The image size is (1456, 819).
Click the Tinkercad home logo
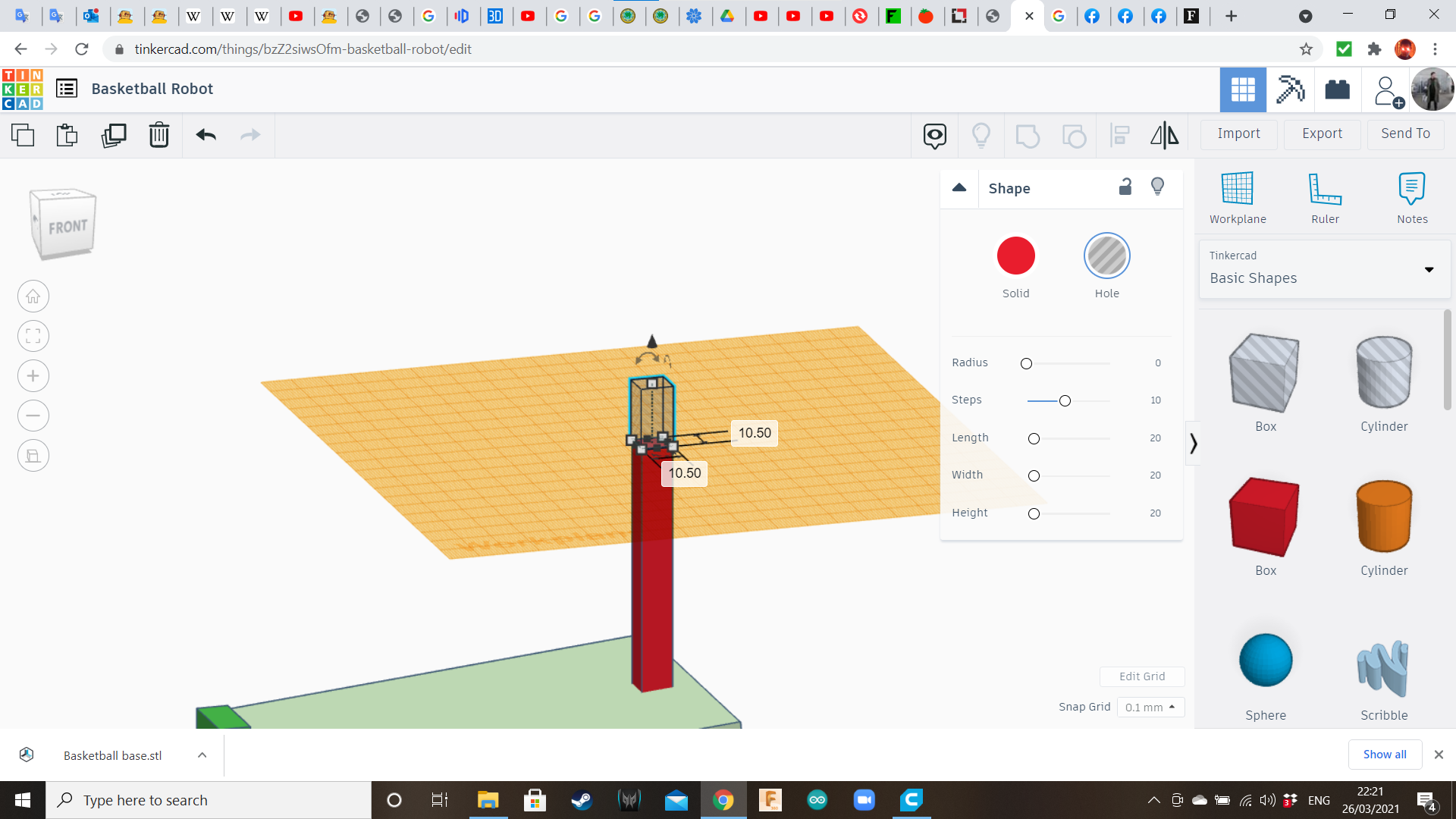(x=22, y=88)
